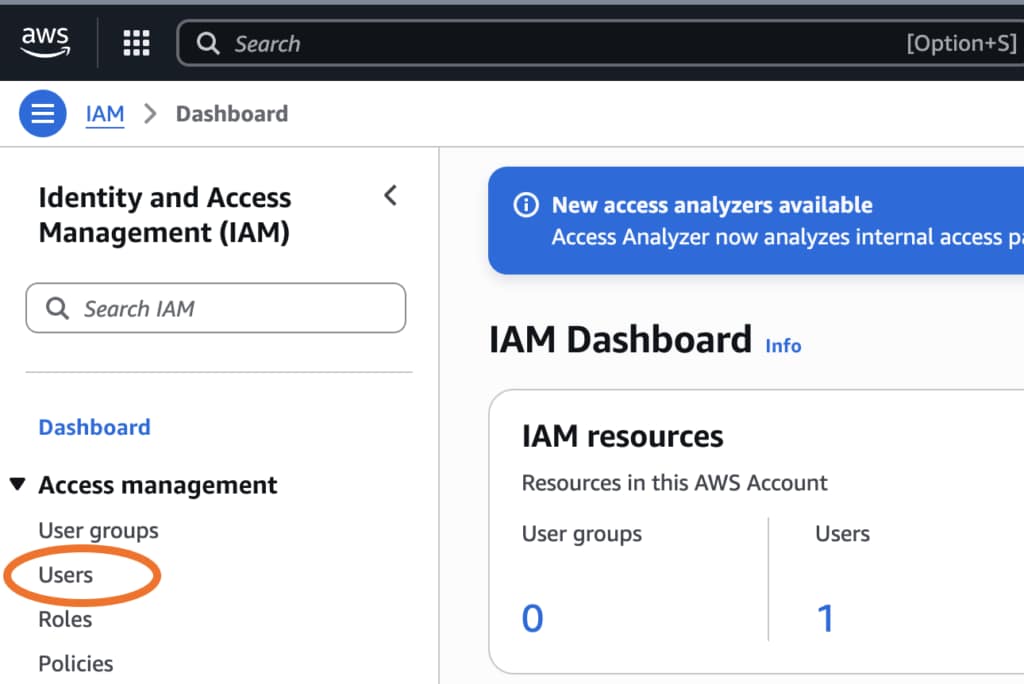The width and height of the screenshot is (1024, 684).
Task: Collapse the IAM sidebar with the left chevron
Action: [390, 196]
